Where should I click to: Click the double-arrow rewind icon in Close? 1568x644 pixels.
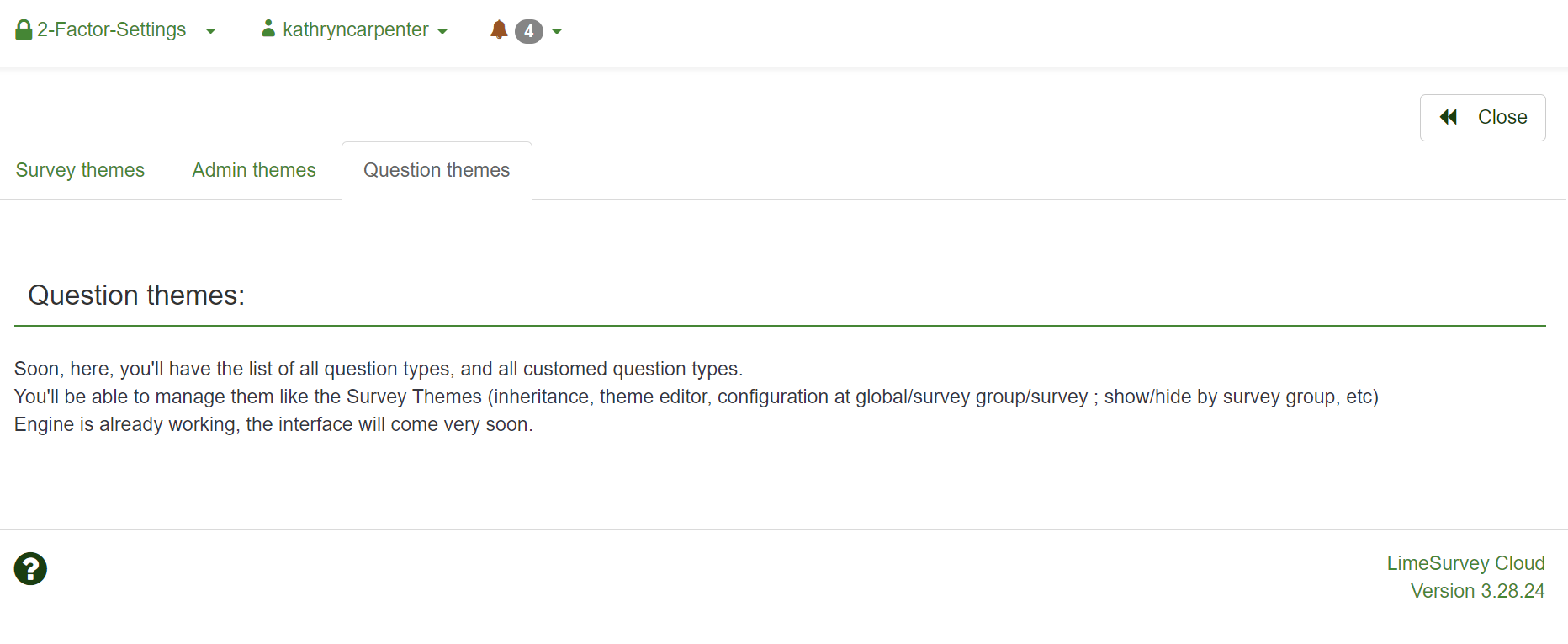(x=1449, y=117)
